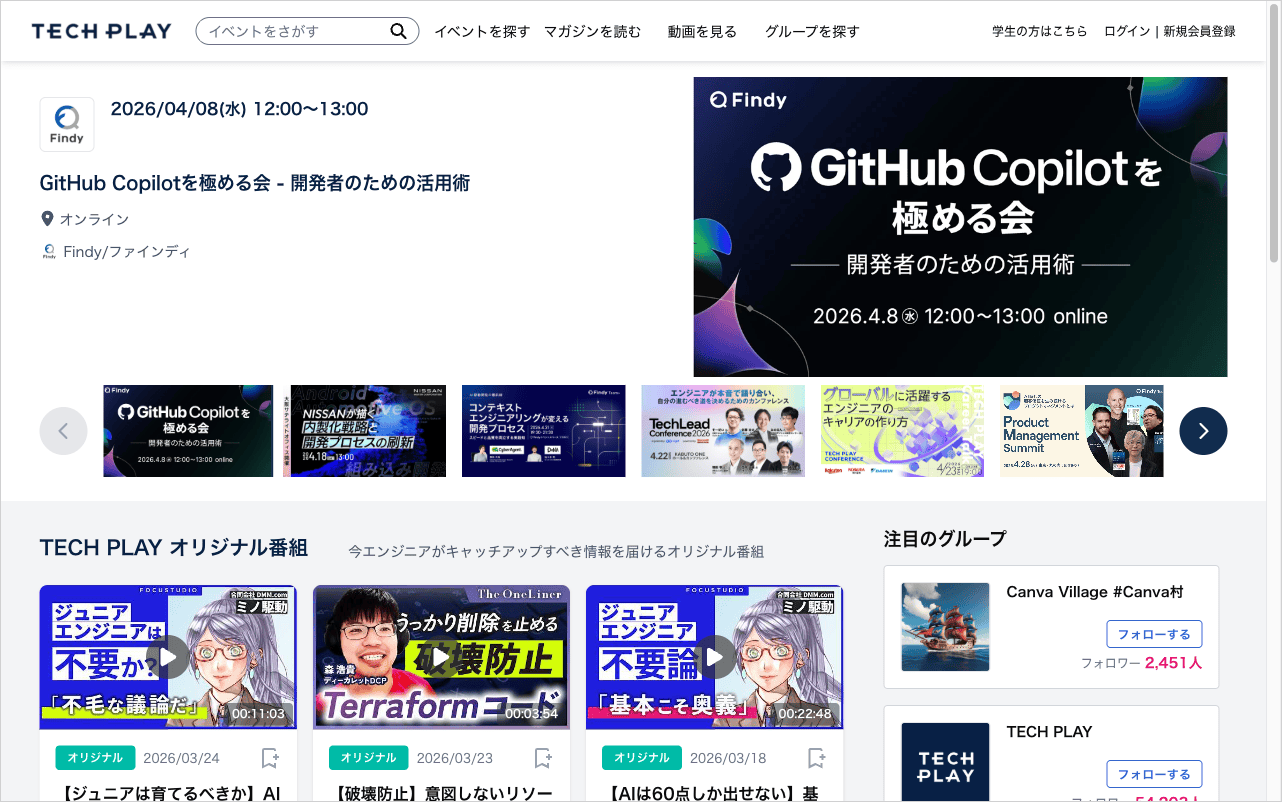This screenshot has width=1282, height=802.
Task: Click the ログイン link
Action: [1126, 31]
